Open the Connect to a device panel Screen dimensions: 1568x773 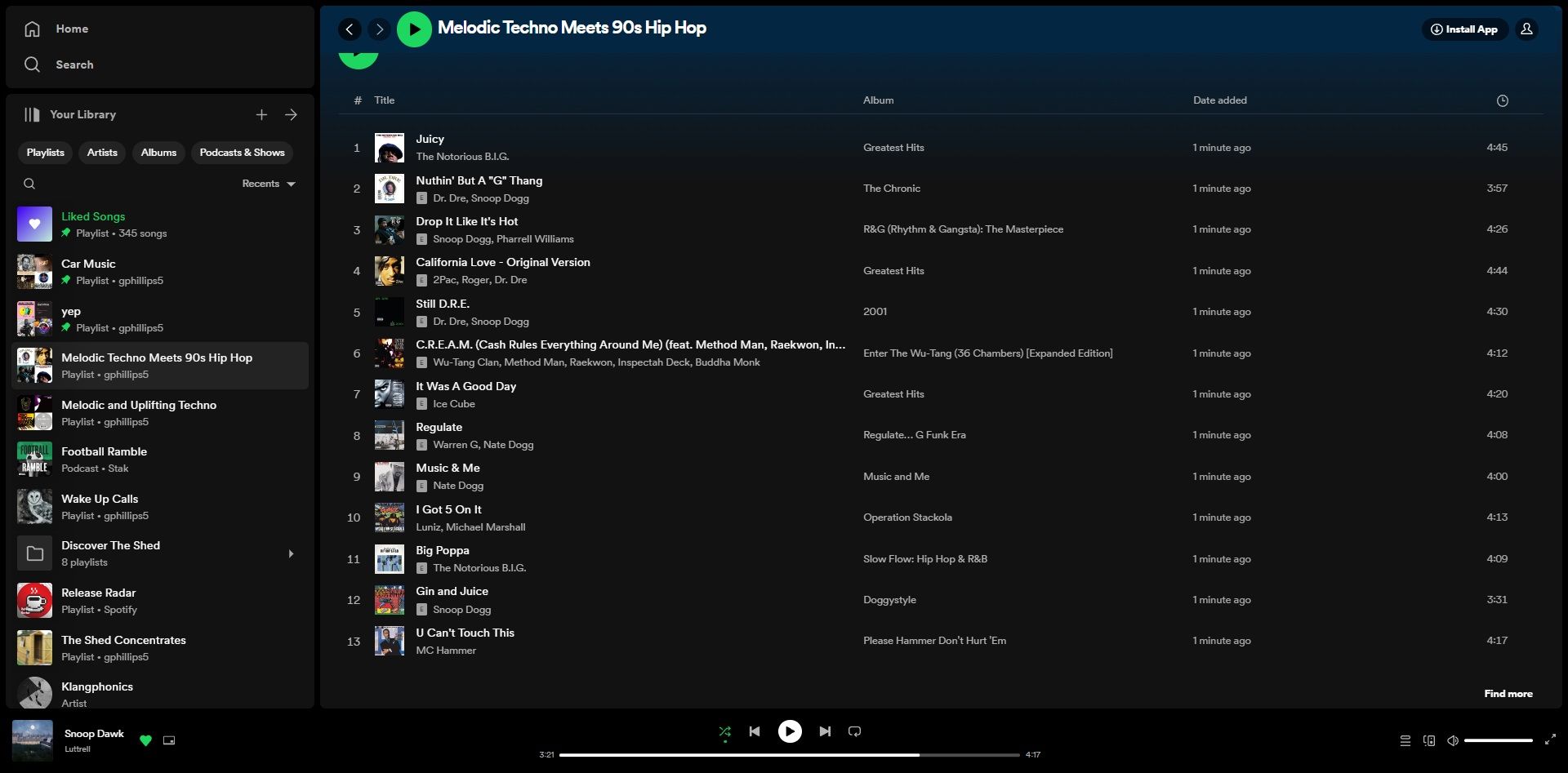click(1430, 740)
